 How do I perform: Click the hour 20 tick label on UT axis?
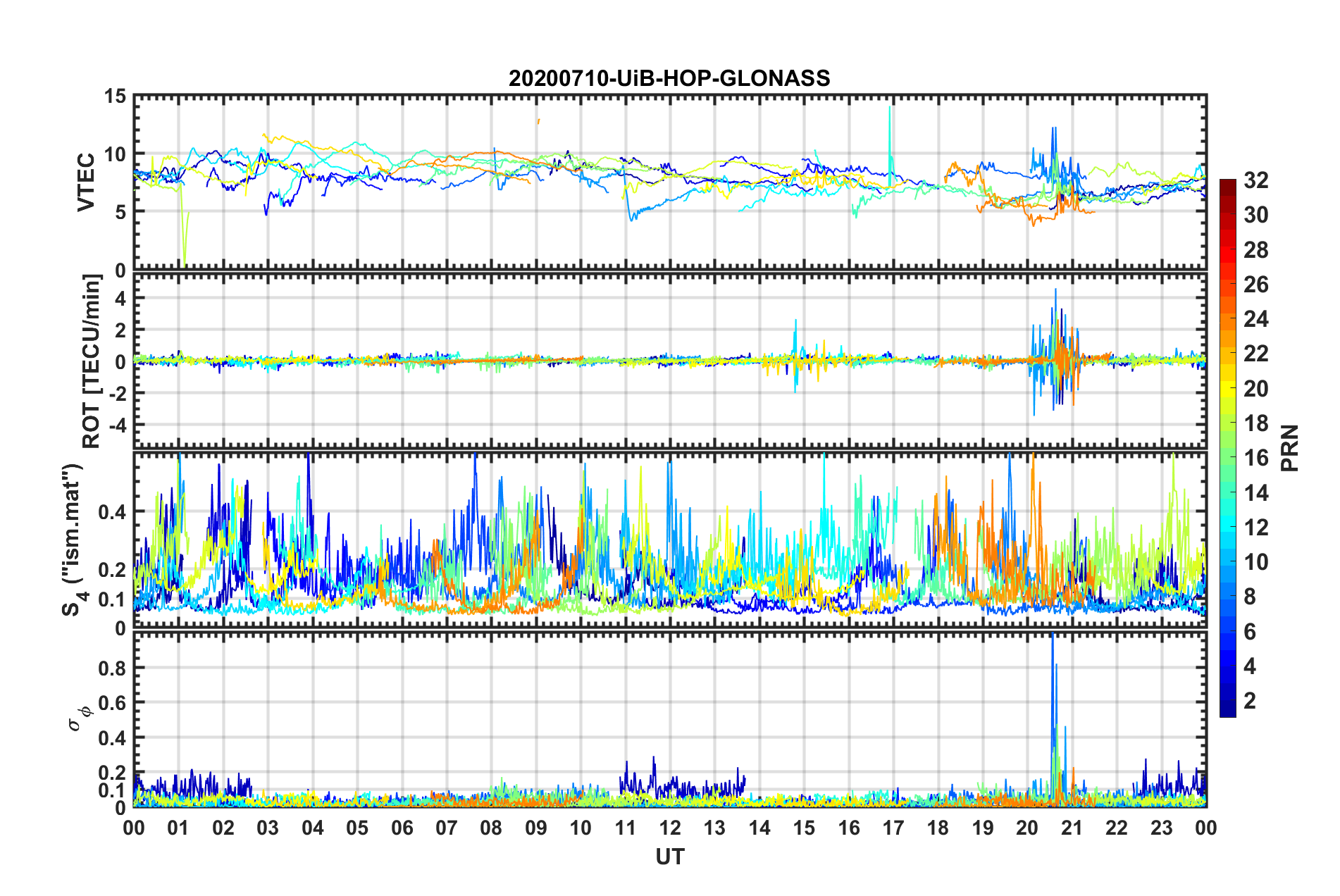click(1027, 828)
